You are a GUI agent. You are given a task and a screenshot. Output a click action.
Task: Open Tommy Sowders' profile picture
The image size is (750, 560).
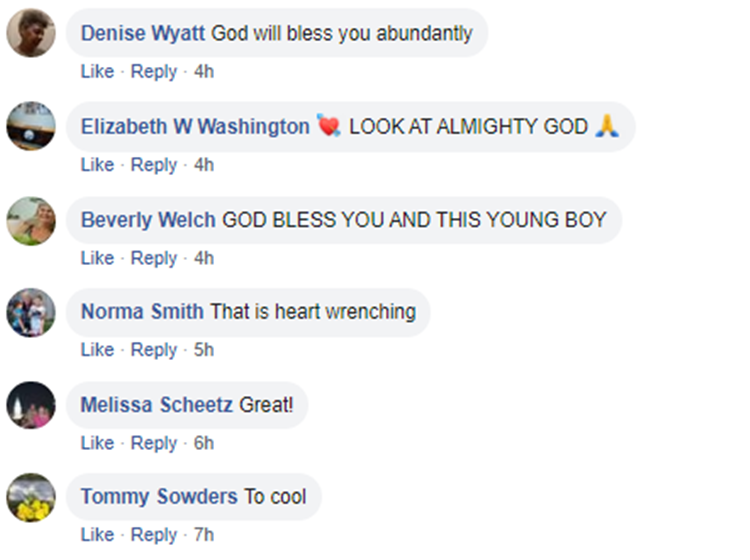point(31,497)
